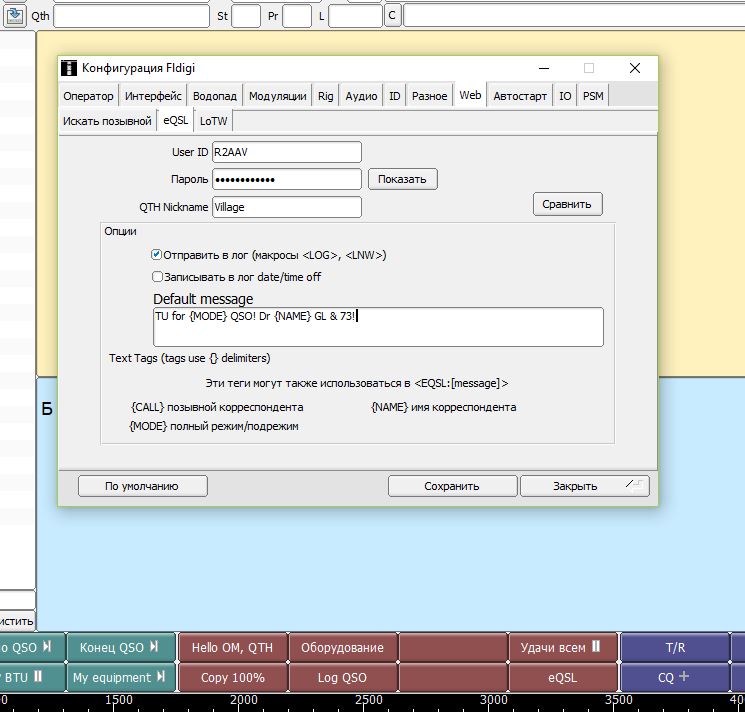Open the Водопад configuration tab
This screenshot has height=712, width=745.
click(x=215, y=96)
